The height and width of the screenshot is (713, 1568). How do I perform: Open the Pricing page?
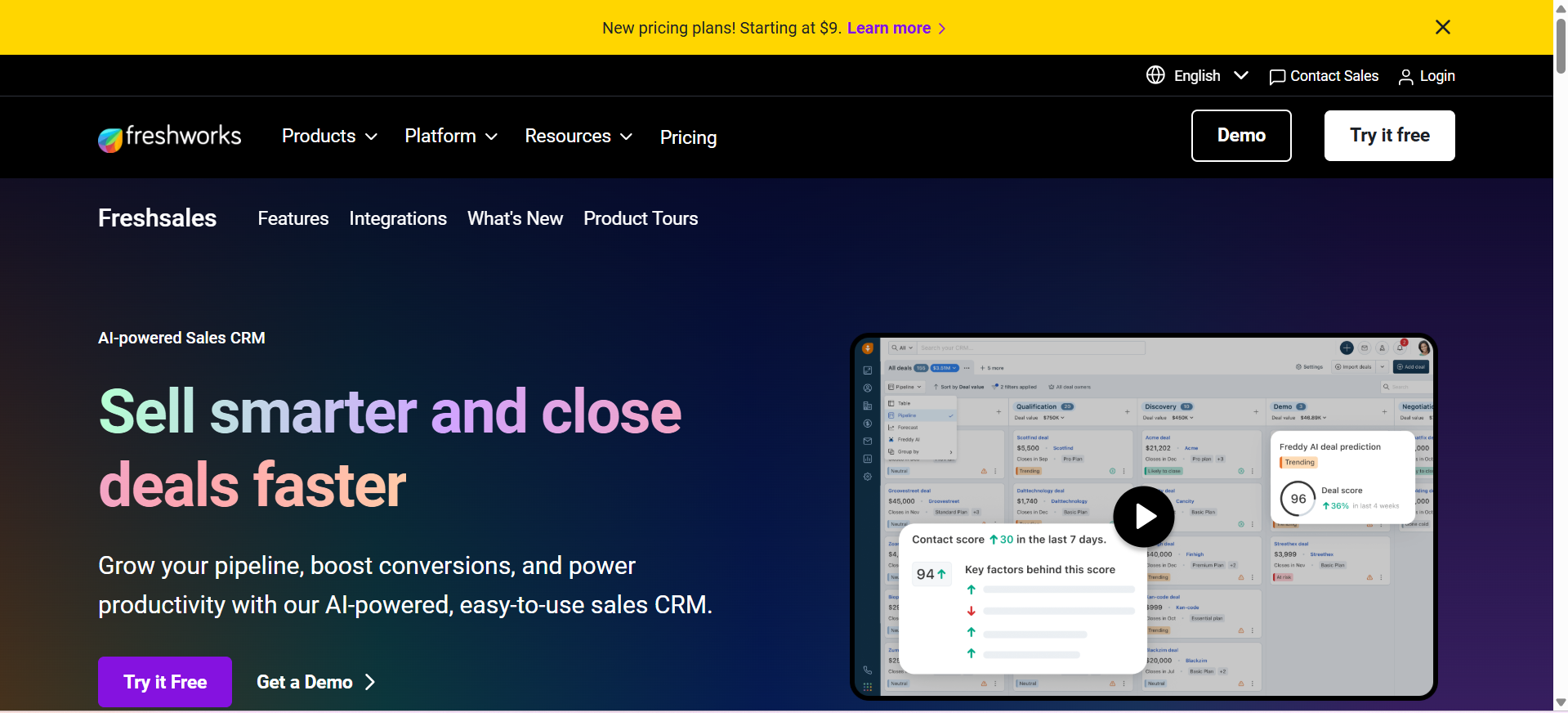(688, 137)
